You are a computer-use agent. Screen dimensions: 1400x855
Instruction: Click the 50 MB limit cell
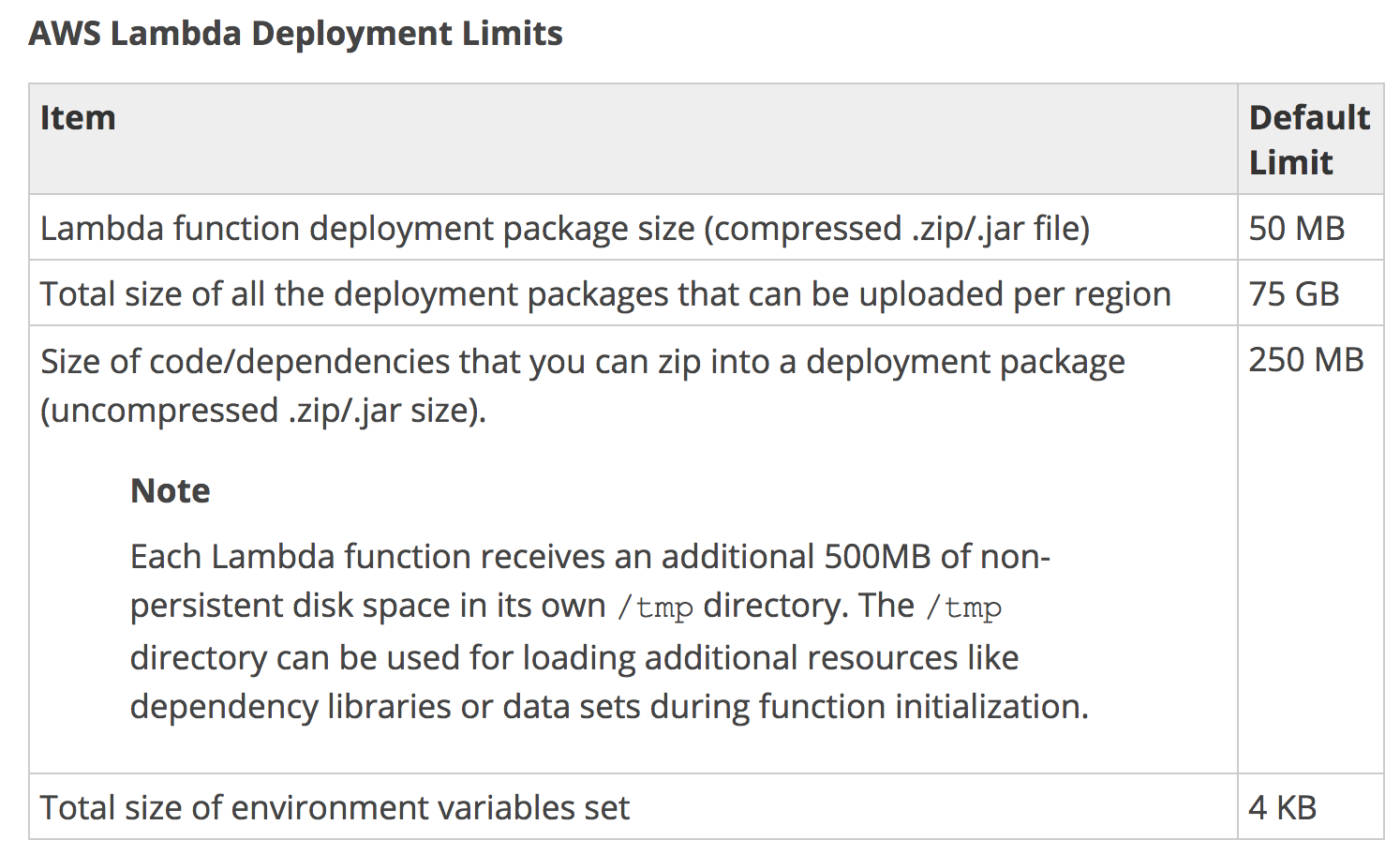(1296, 229)
